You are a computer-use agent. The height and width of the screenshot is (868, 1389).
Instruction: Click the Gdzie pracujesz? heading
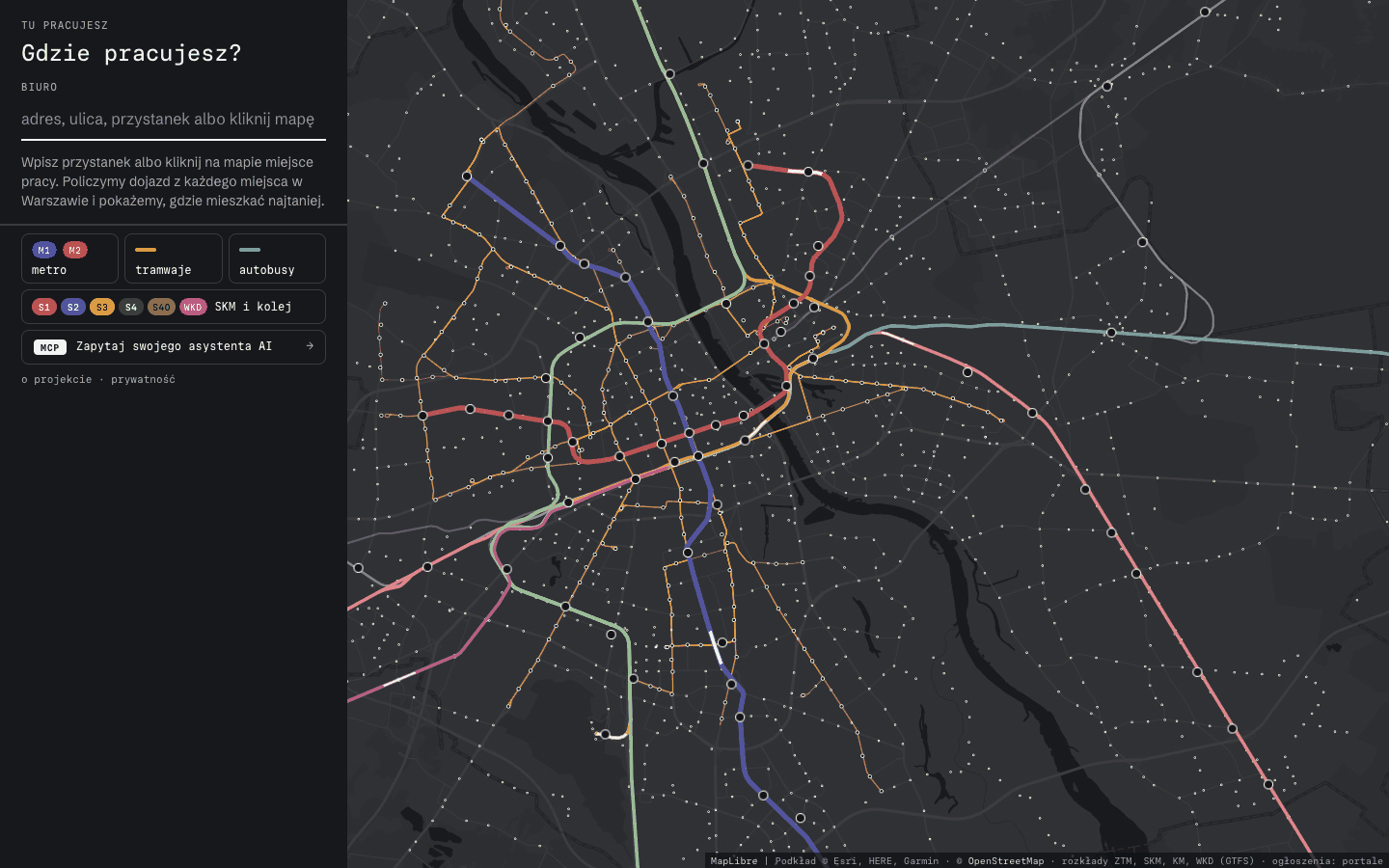[x=131, y=53]
